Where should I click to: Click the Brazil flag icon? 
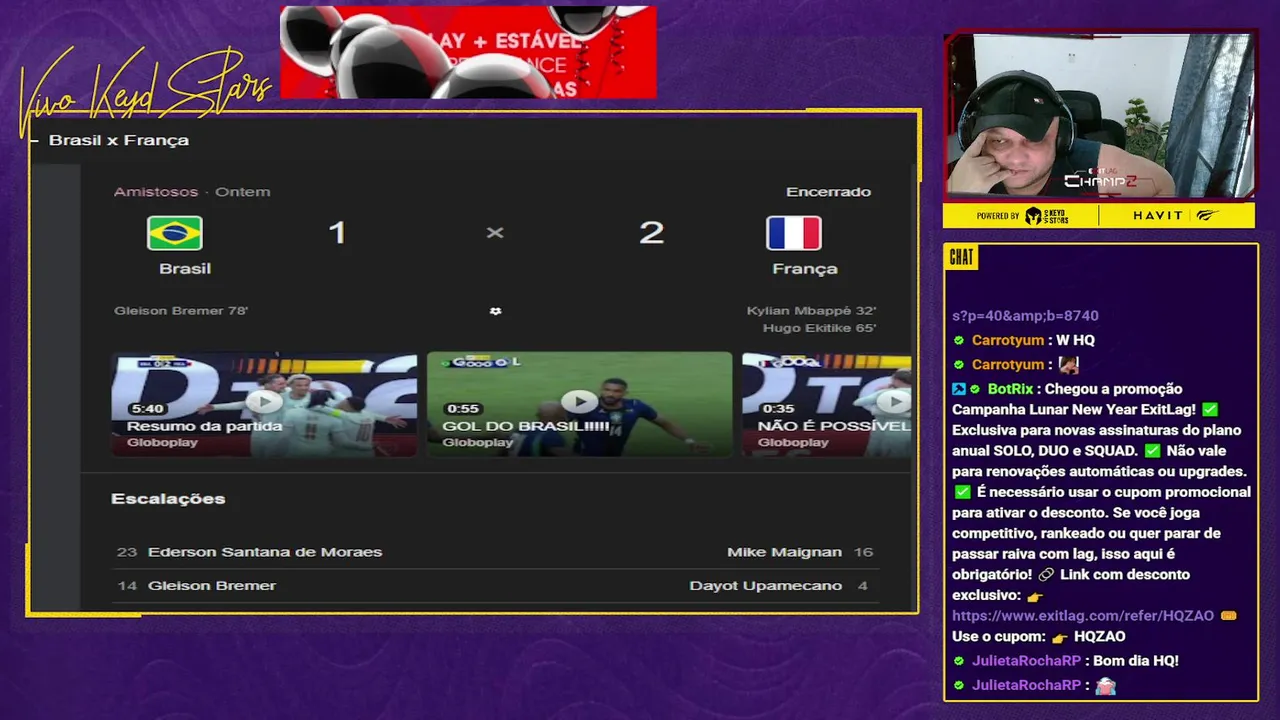(174, 233)
